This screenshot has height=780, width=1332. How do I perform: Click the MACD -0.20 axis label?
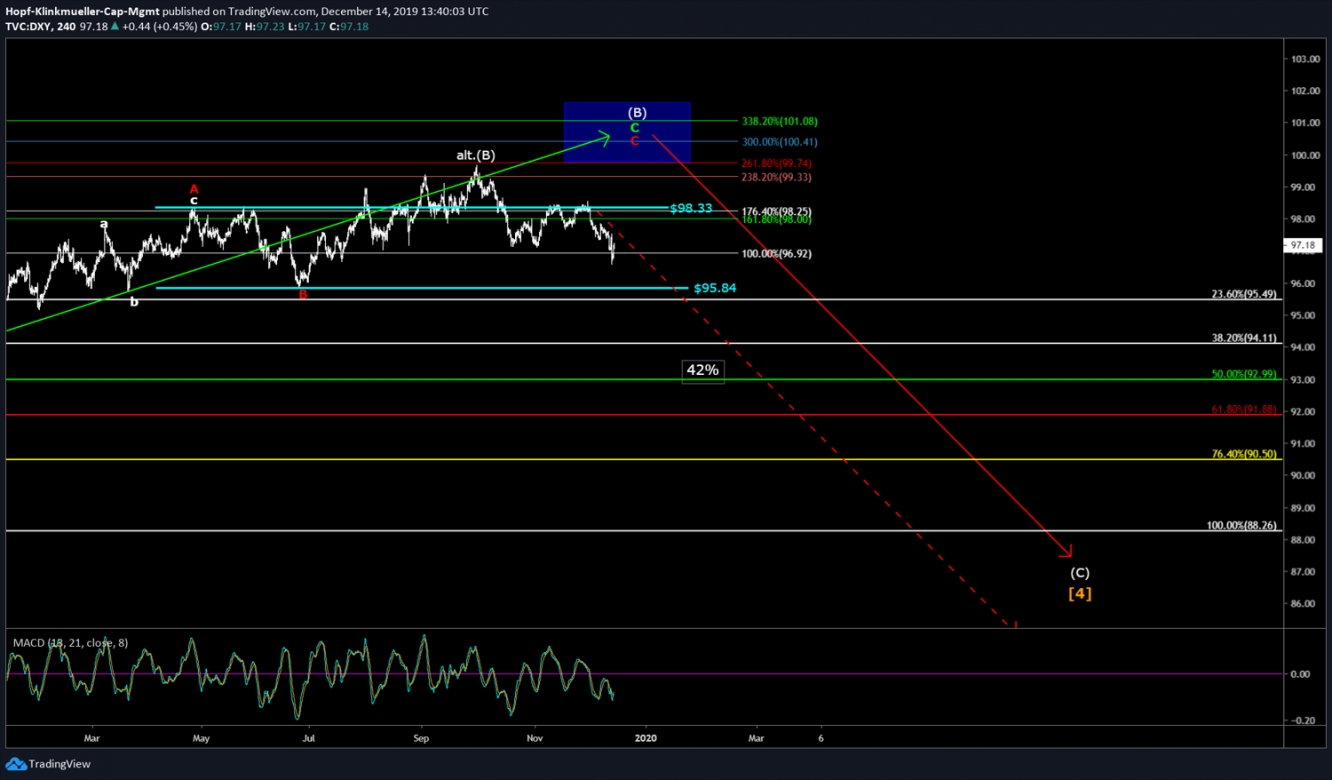[1303, 720]
